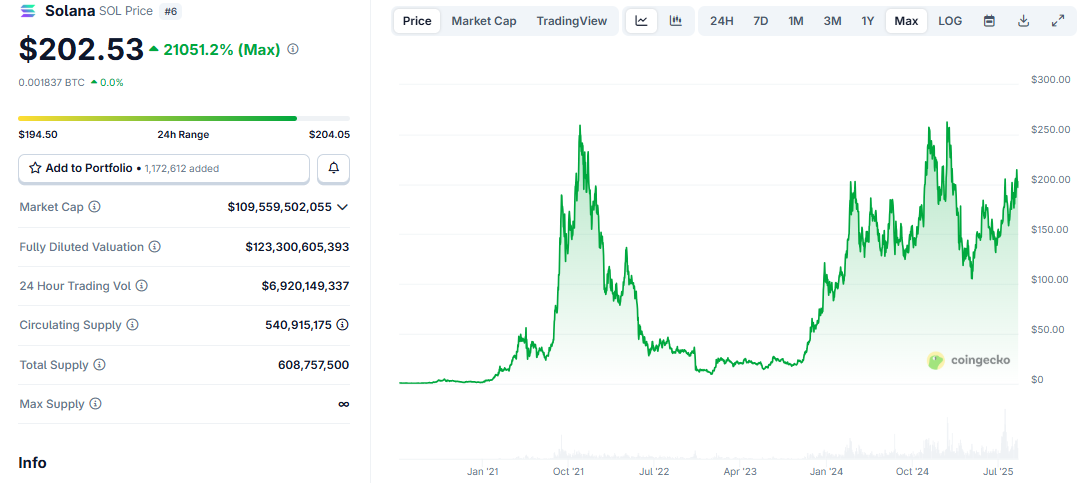
Task: Select 3M time range
Action: point(832,21)
